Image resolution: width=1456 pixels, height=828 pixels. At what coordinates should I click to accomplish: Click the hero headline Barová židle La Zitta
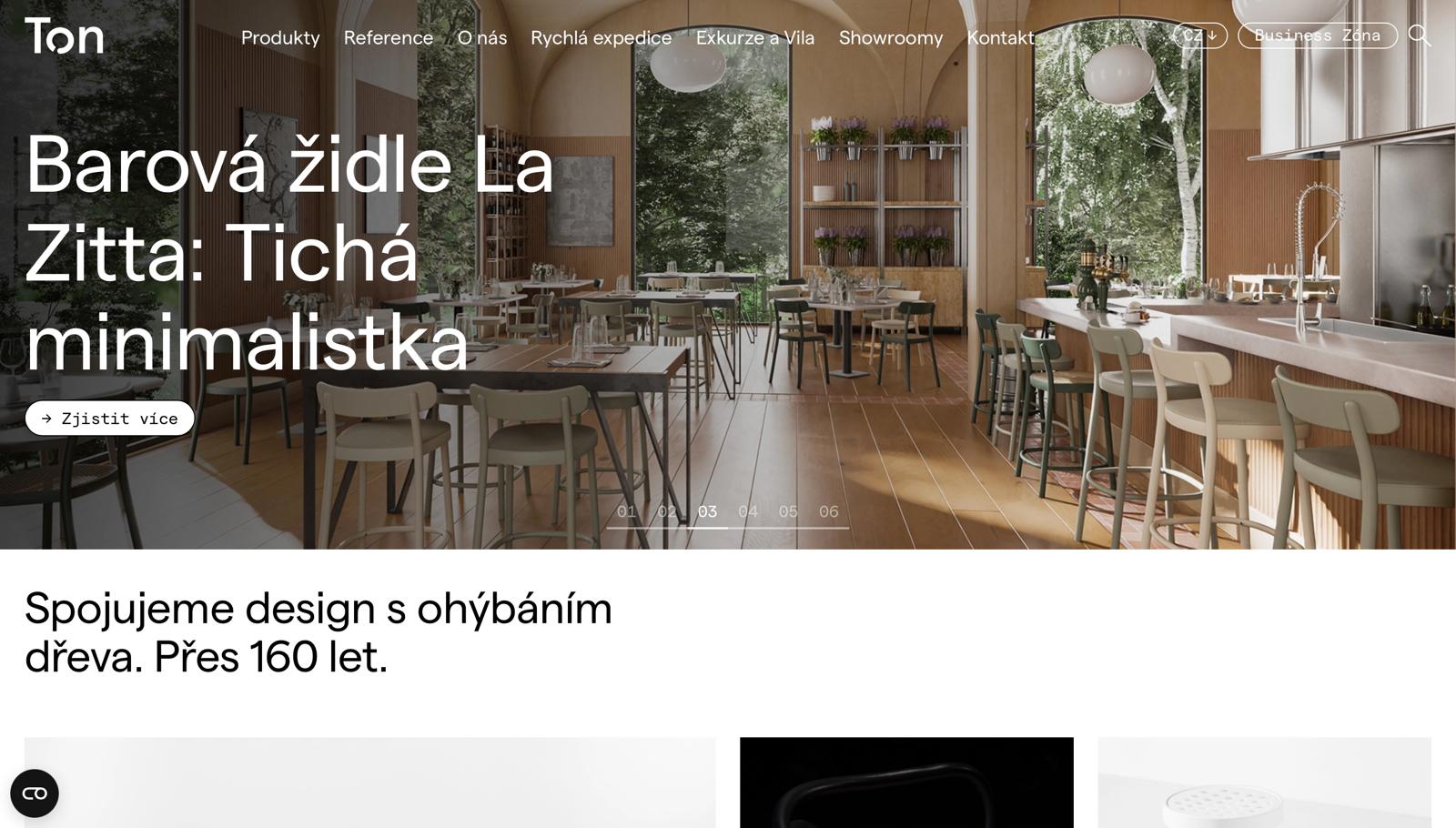point(289,252)
